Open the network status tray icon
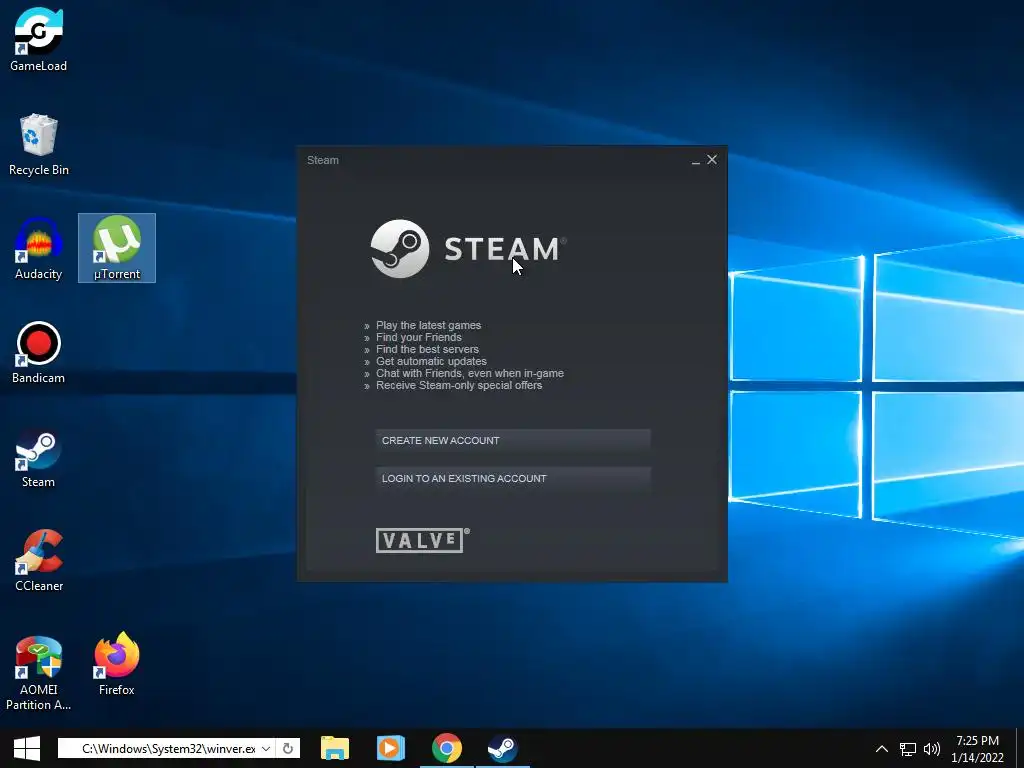The height and width of the screenshot is (768, 1024). pos(908,749)
